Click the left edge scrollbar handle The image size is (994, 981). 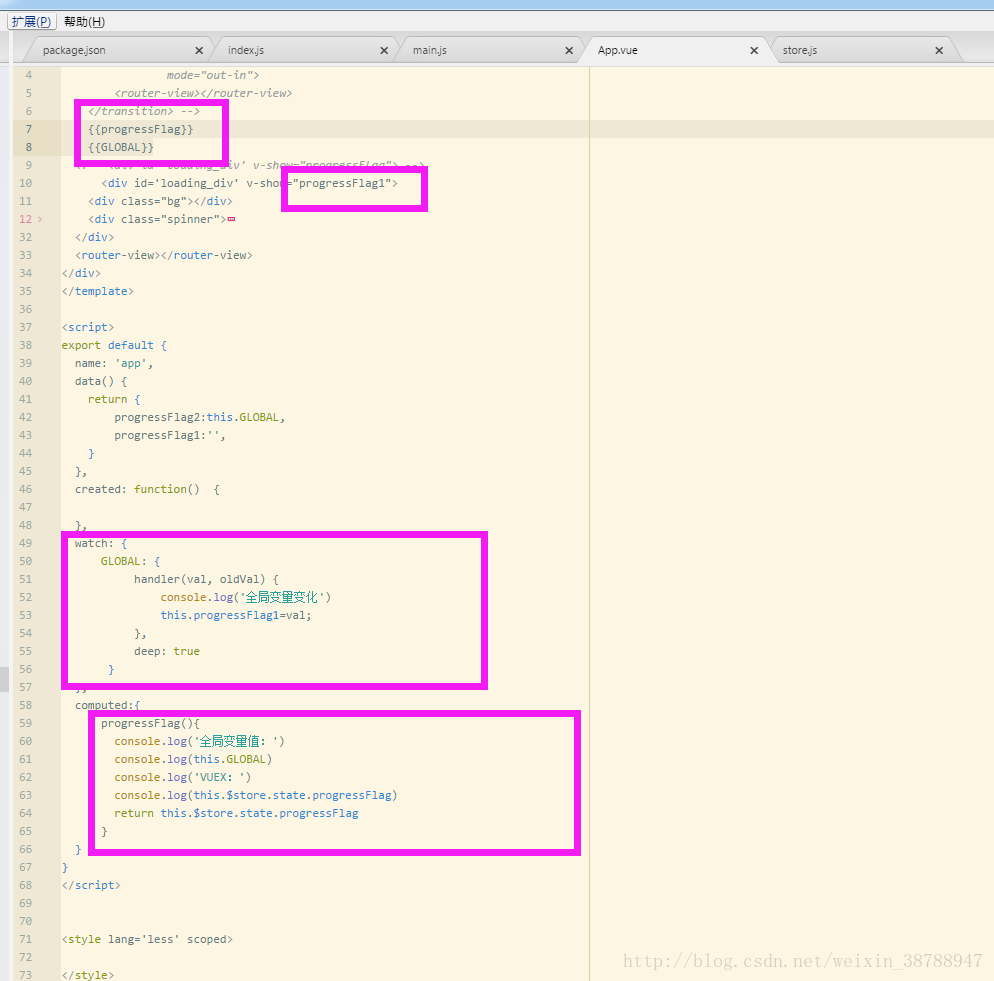(x=4, y=679)
